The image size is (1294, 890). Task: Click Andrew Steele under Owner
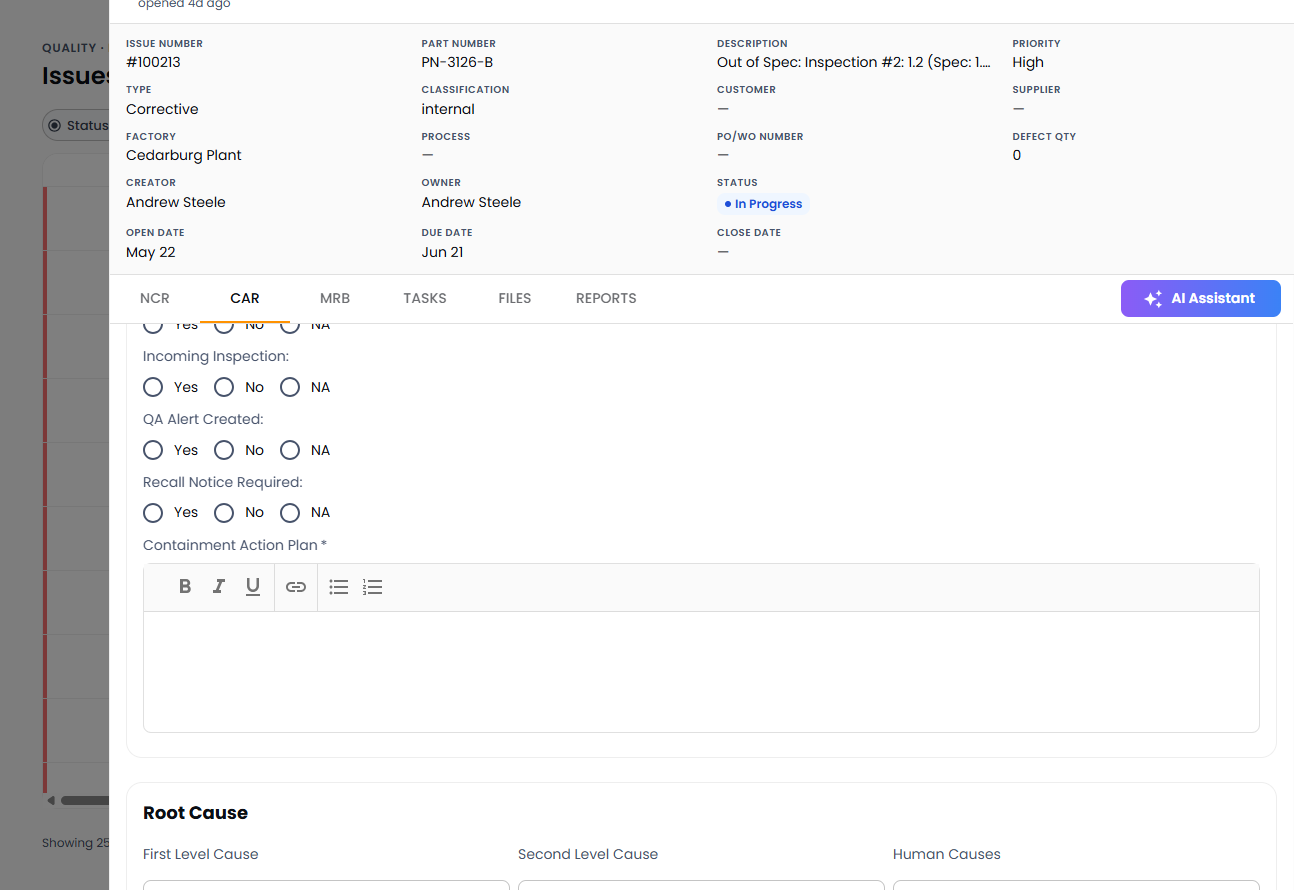pyautogui.click(x=471, y=202)
